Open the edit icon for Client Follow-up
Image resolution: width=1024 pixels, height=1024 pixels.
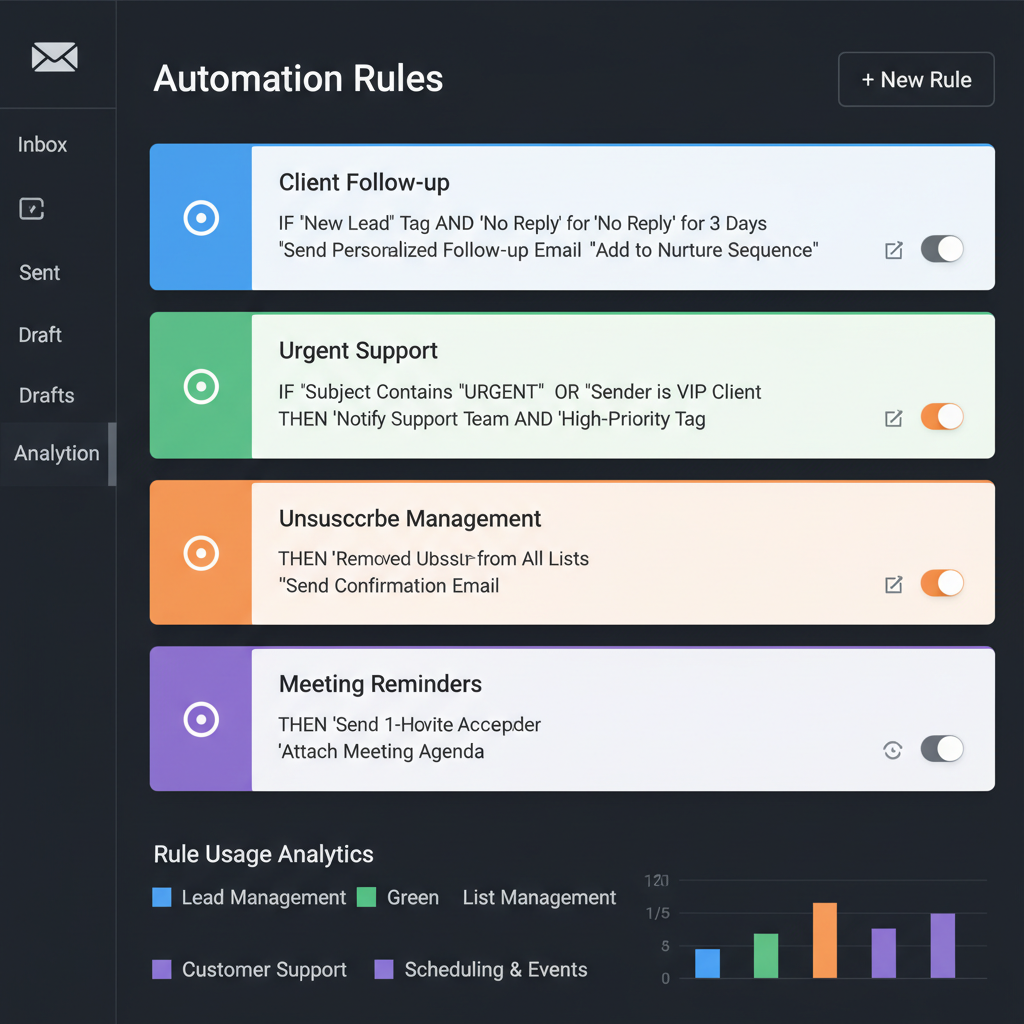point(894,251)
